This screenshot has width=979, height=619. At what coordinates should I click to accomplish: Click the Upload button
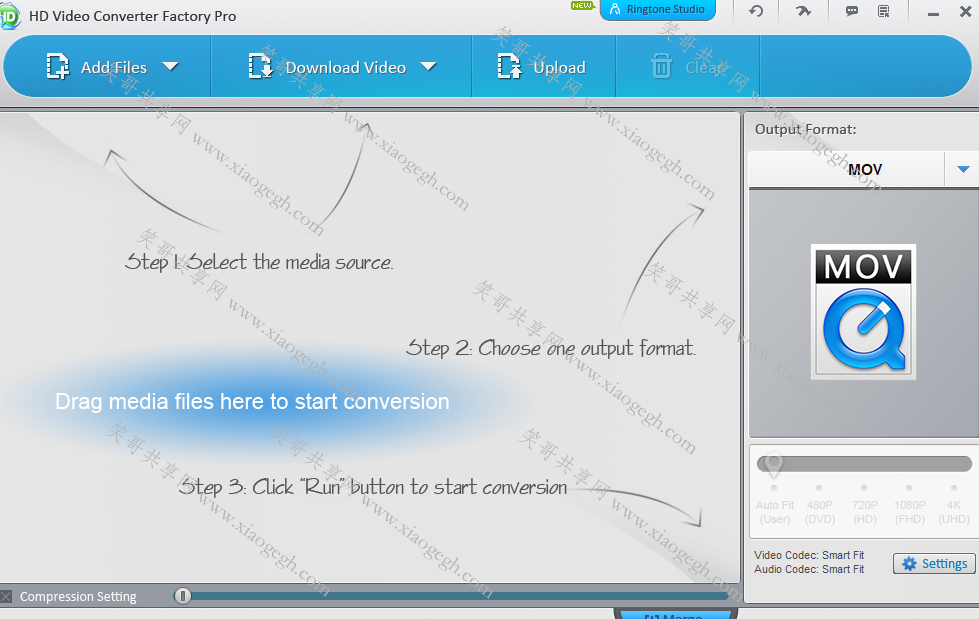point(541,67)
